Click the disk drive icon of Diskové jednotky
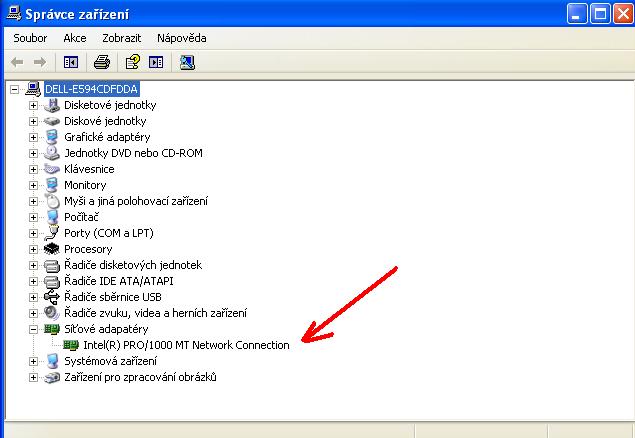The width and height of the screenshot is (635, 438). pyautogui.click(x=52, y=121)
